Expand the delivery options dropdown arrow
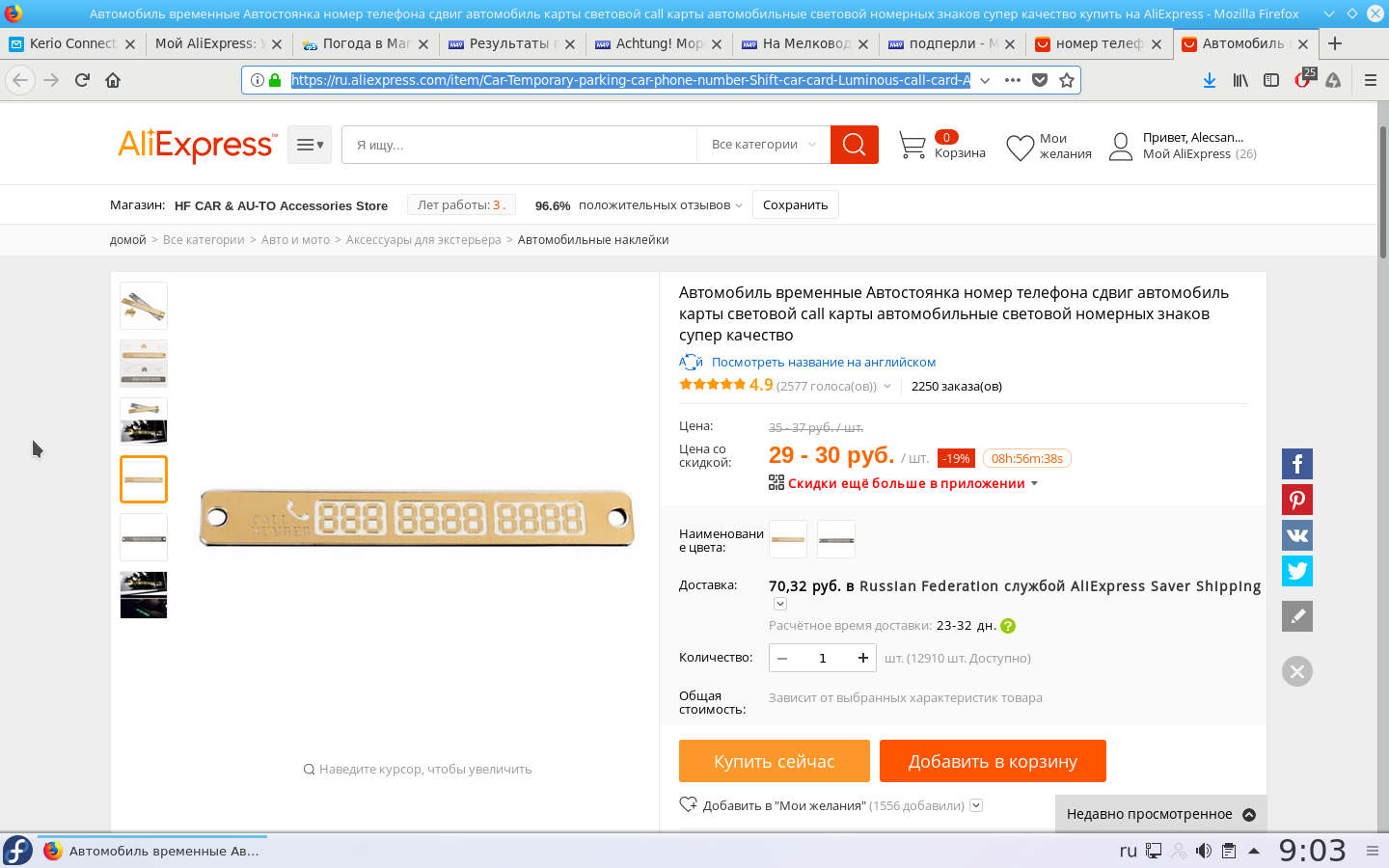This screenshot has width=1389, height=868. [780, 604]
